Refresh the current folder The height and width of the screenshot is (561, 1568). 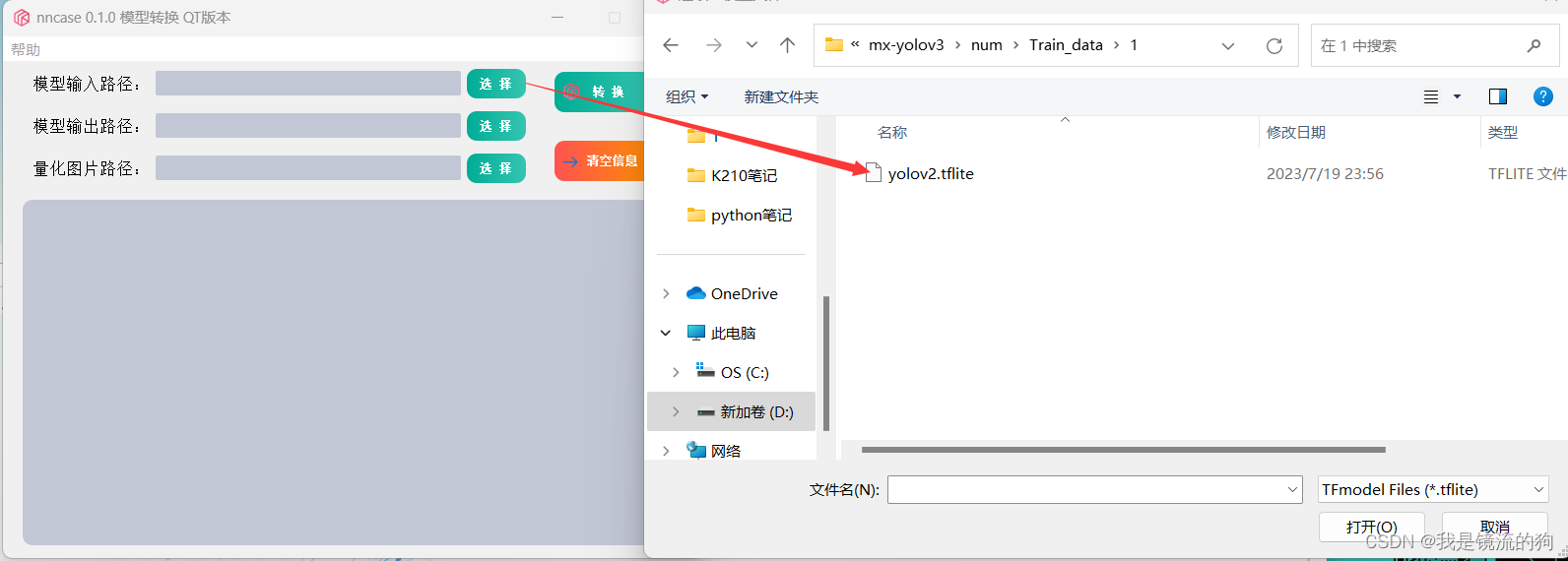[1274, 45]
